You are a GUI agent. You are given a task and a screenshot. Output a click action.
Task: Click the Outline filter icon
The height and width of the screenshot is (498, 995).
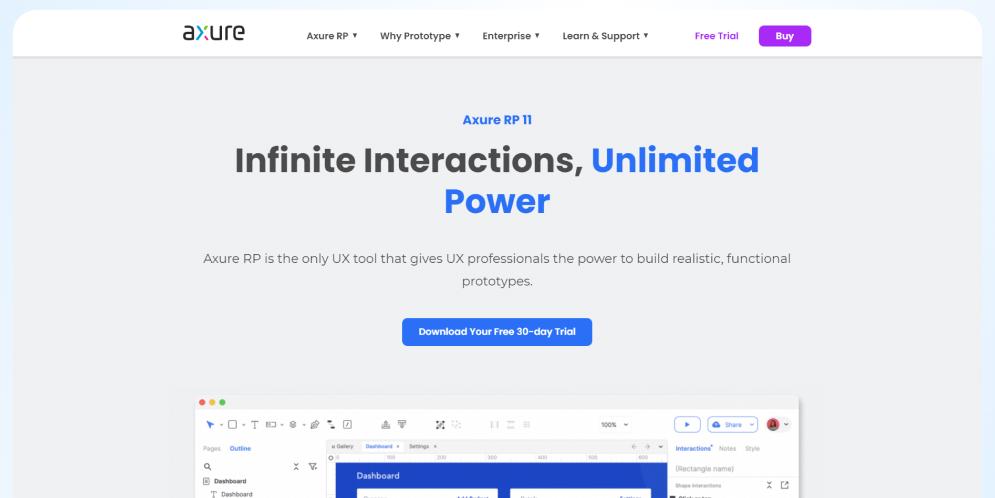pos(313,466)
